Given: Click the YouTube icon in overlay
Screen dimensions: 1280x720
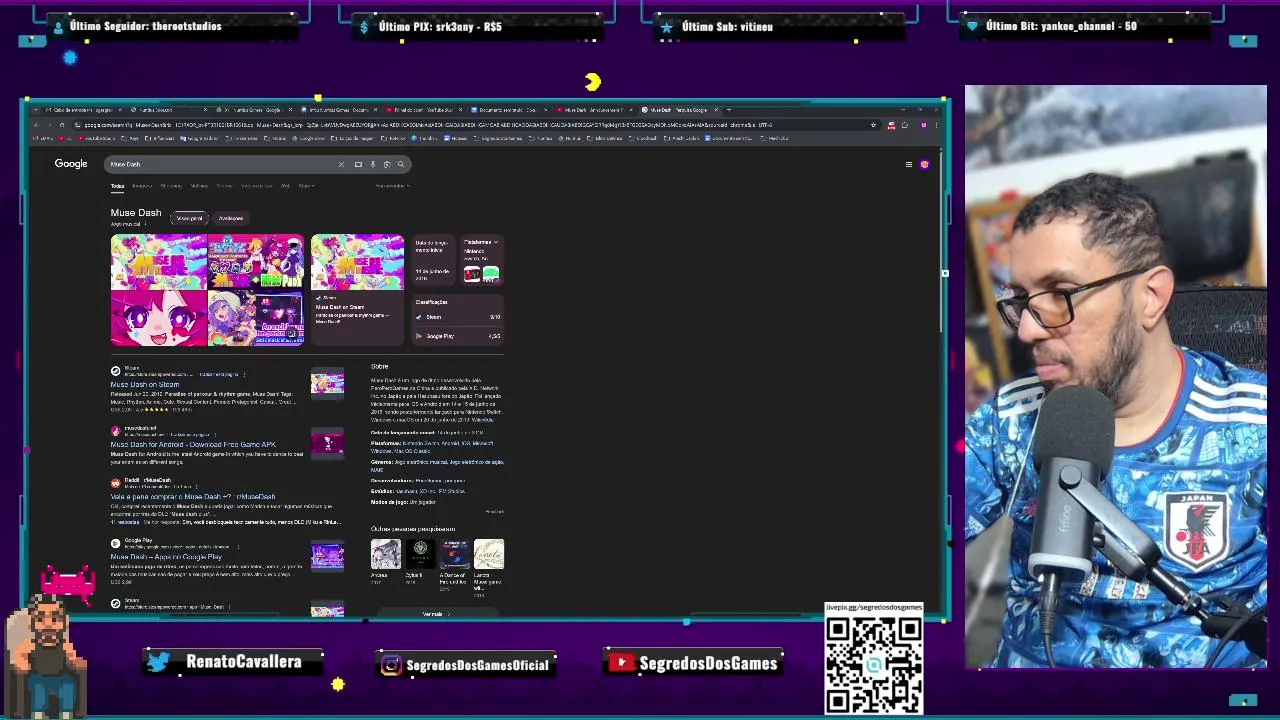Looking at the screenshot, I should pyautogui.click(x=621, y=663).
